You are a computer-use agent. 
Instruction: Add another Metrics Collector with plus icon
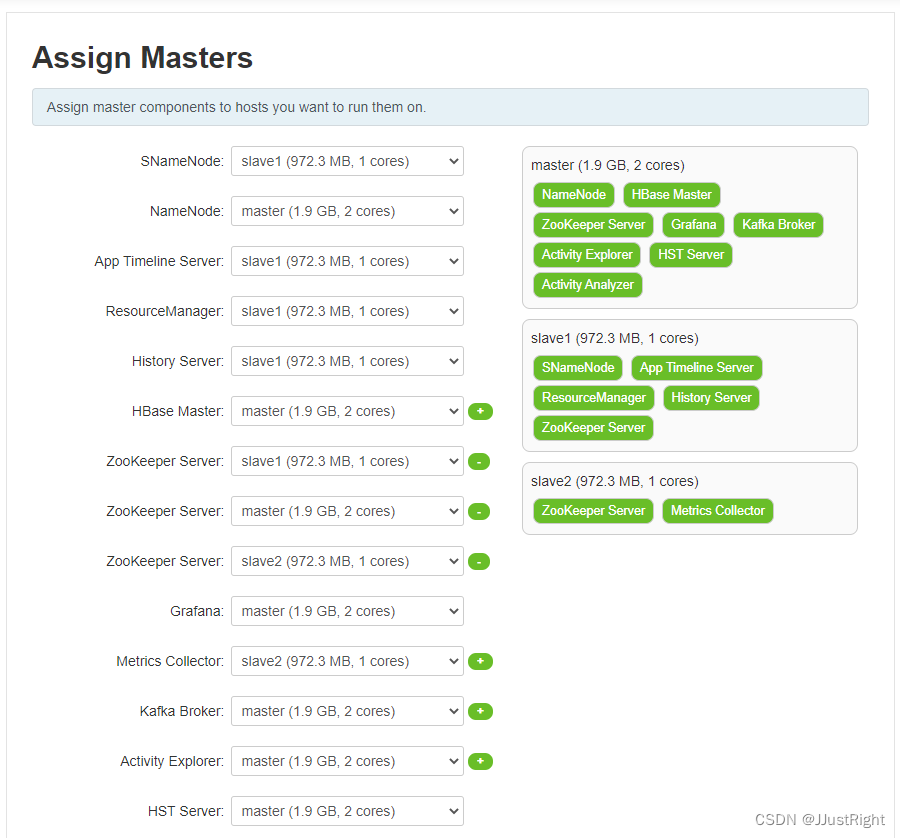point(480,661)
